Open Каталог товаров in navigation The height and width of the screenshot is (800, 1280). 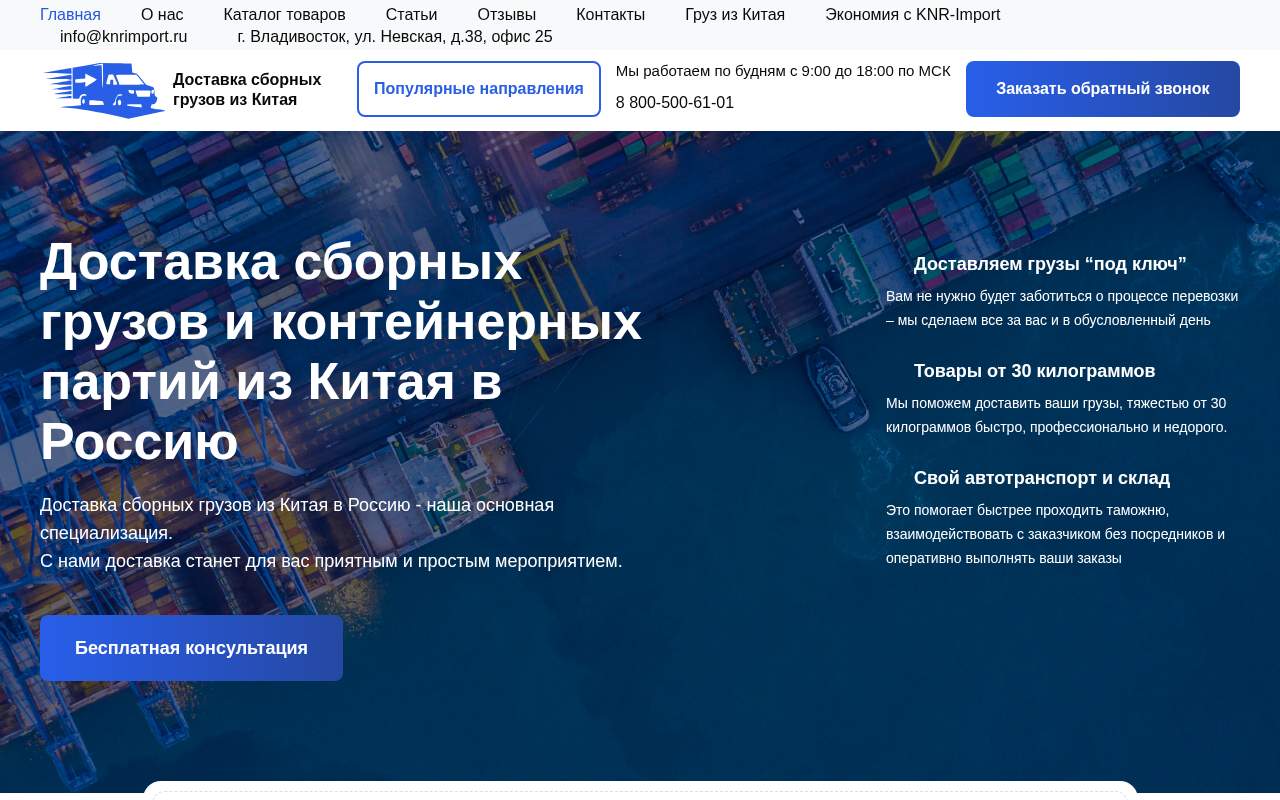(x=284, y=14)
